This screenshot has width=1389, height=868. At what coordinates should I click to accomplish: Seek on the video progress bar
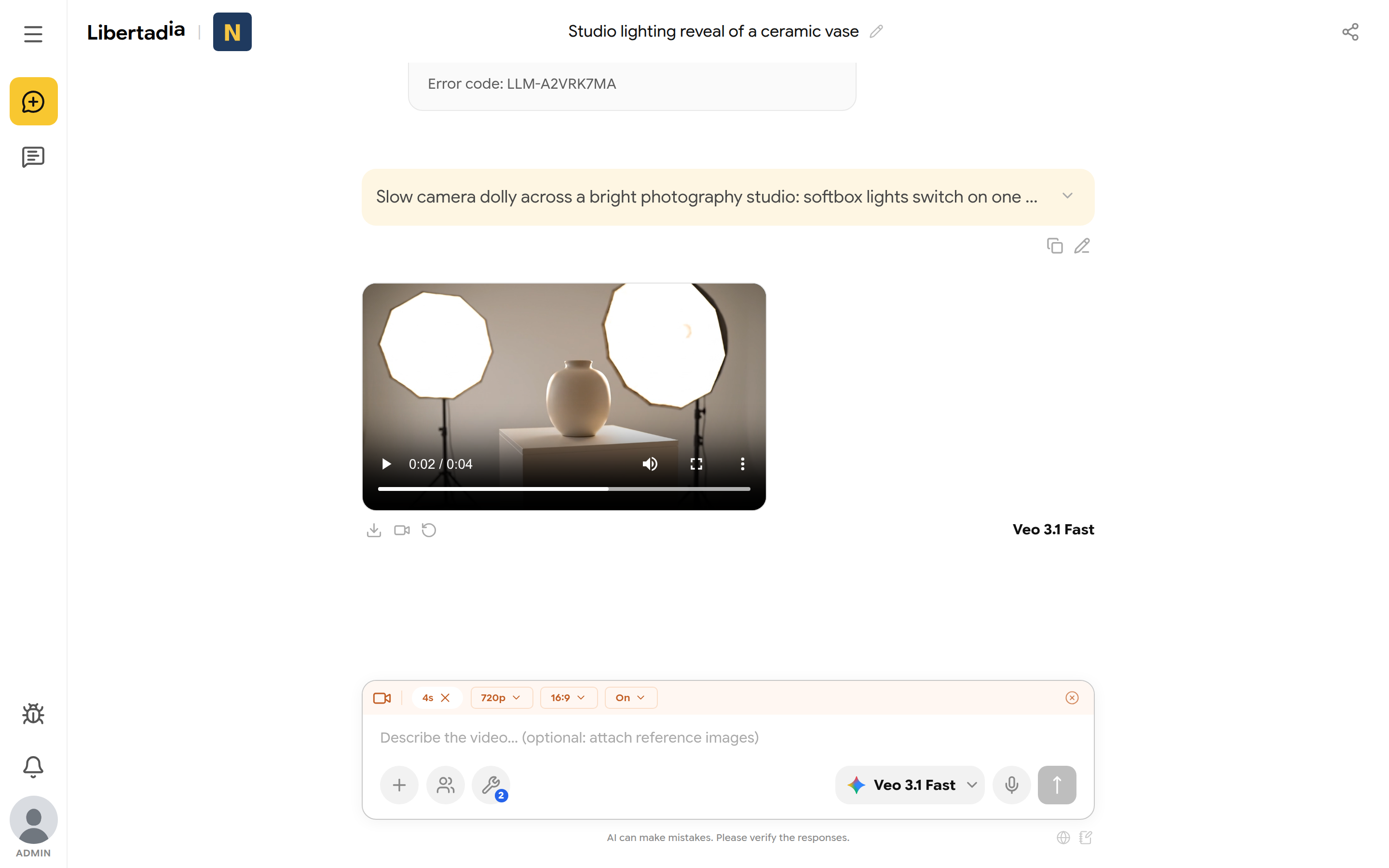click(564, 488)
